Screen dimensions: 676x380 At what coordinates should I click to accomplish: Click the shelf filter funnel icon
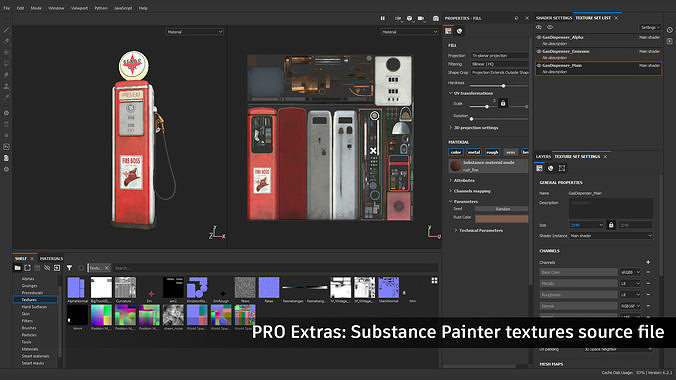(69, 268)
